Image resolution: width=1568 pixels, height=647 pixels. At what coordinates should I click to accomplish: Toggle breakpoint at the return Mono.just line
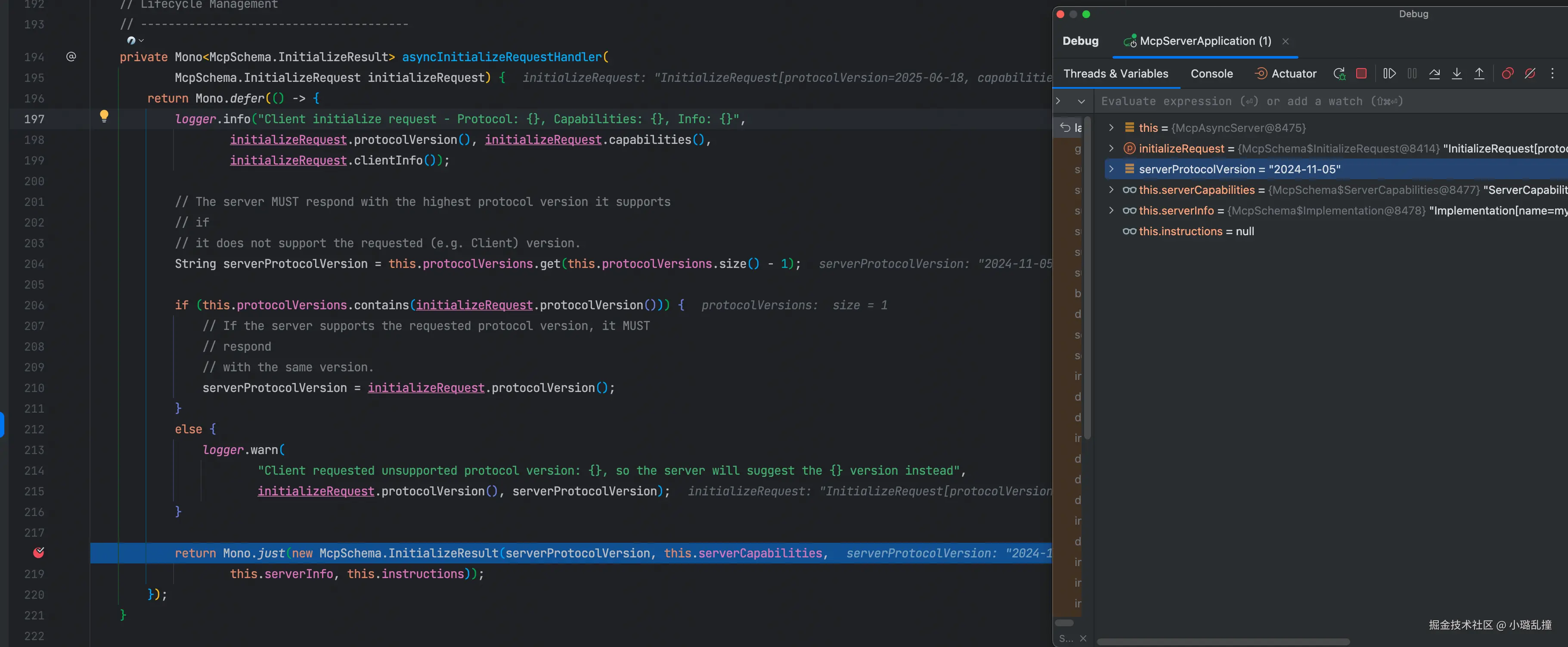[38, 553]
